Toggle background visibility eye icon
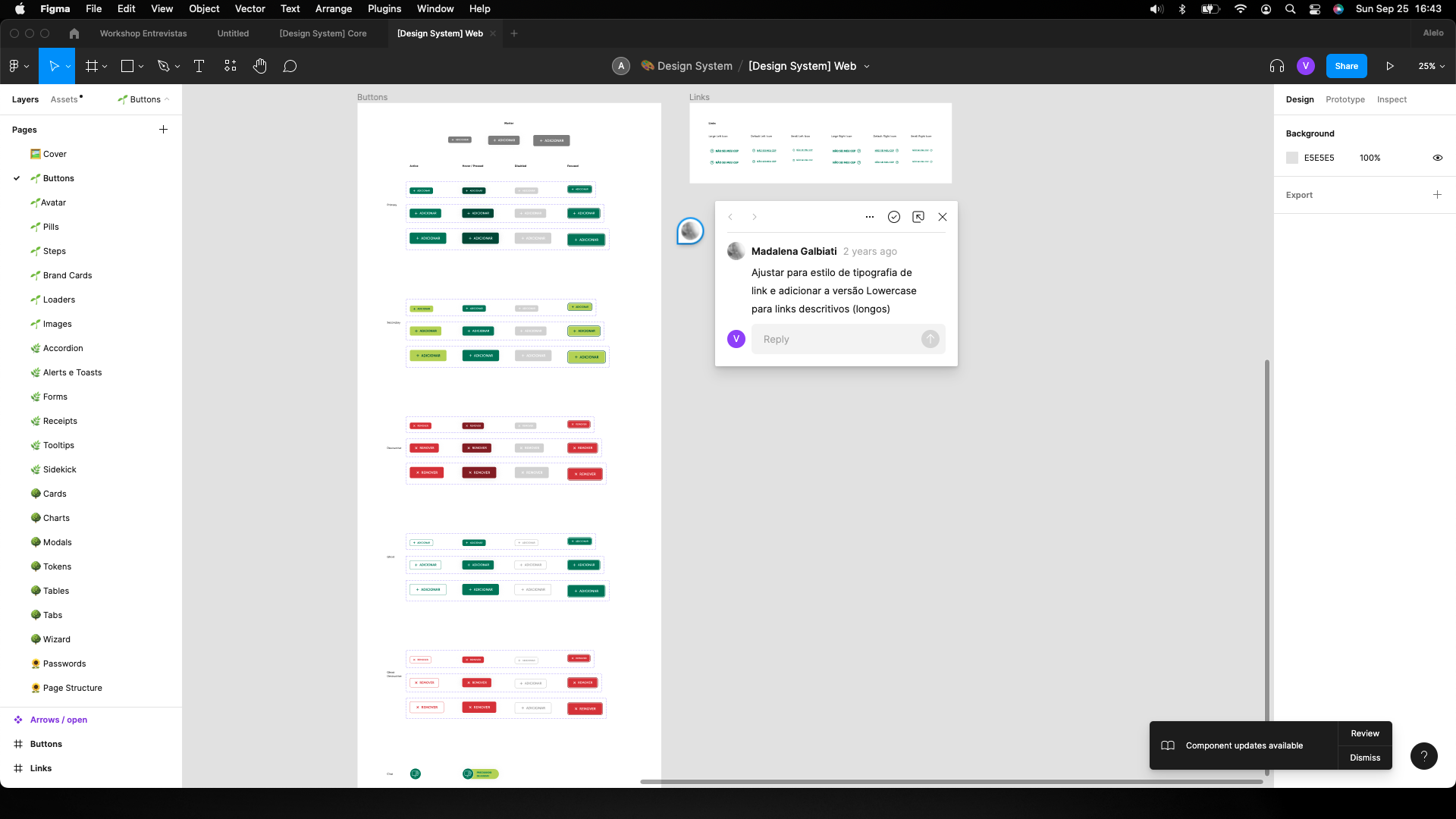 (x=1437, y=158)
